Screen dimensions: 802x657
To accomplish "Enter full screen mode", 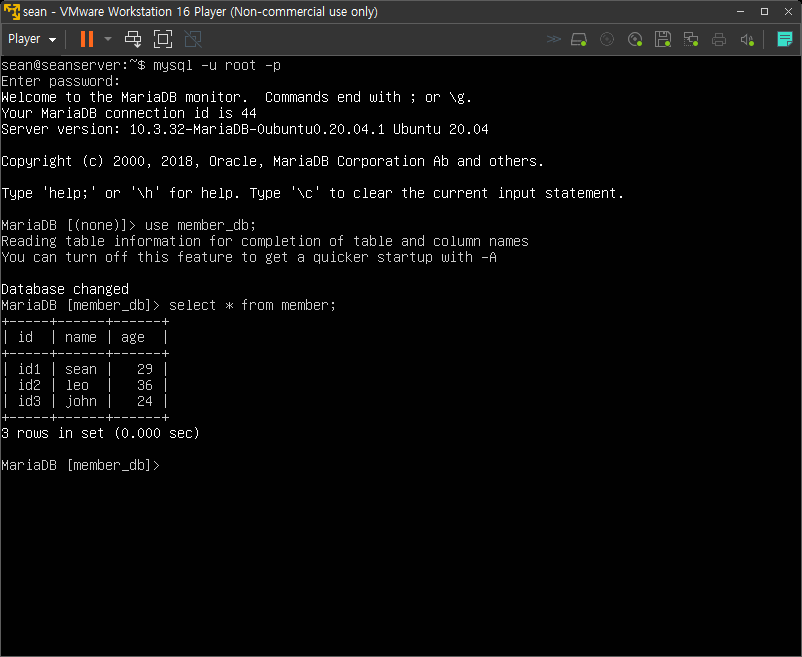I will tap(163, 39).
